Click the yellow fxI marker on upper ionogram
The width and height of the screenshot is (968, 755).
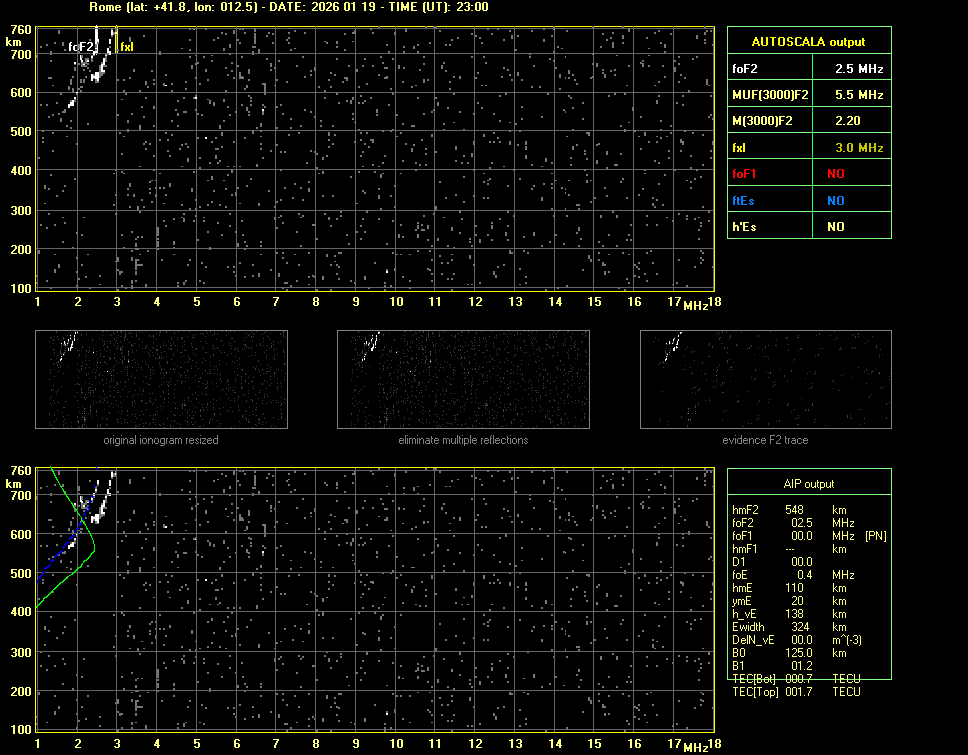coord(126,46)
